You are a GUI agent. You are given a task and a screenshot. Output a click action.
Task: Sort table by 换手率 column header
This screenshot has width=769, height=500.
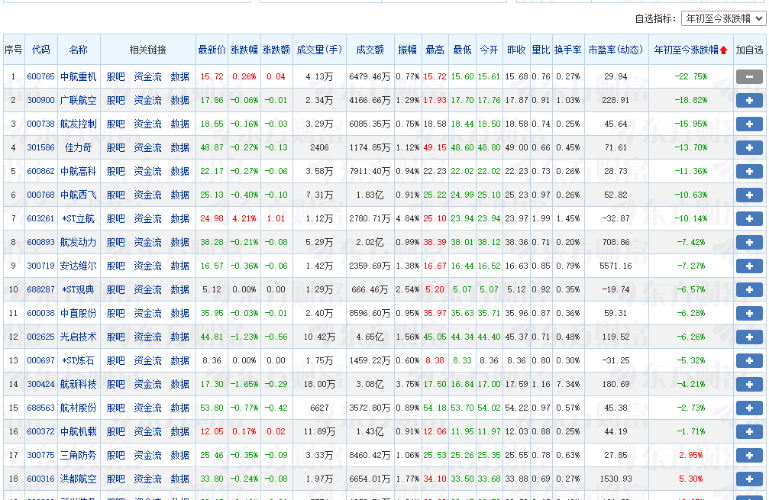[568, 50]
